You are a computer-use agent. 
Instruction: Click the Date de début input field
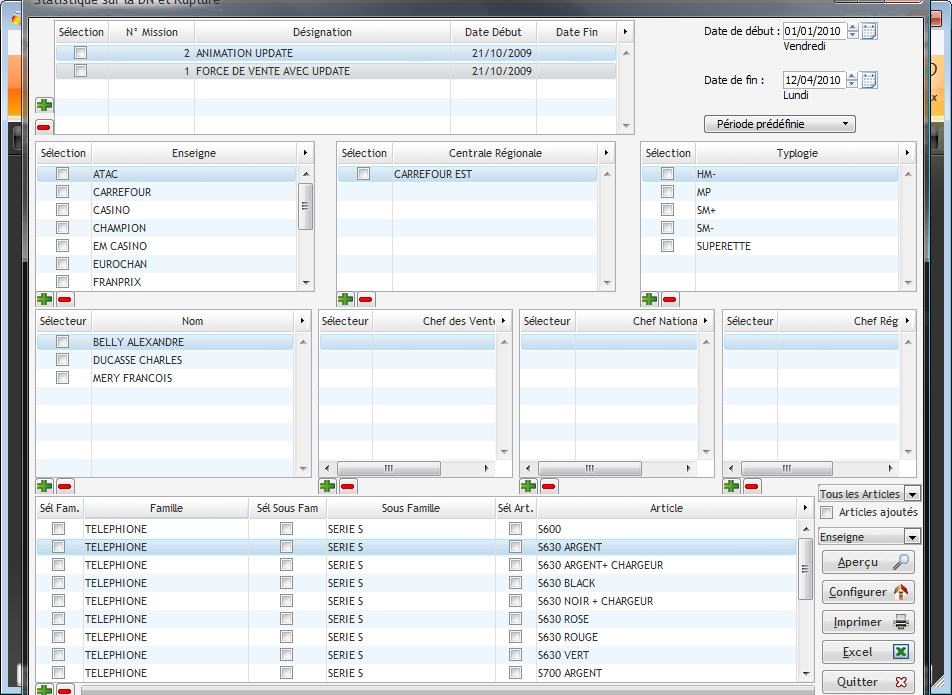point(814,31)
